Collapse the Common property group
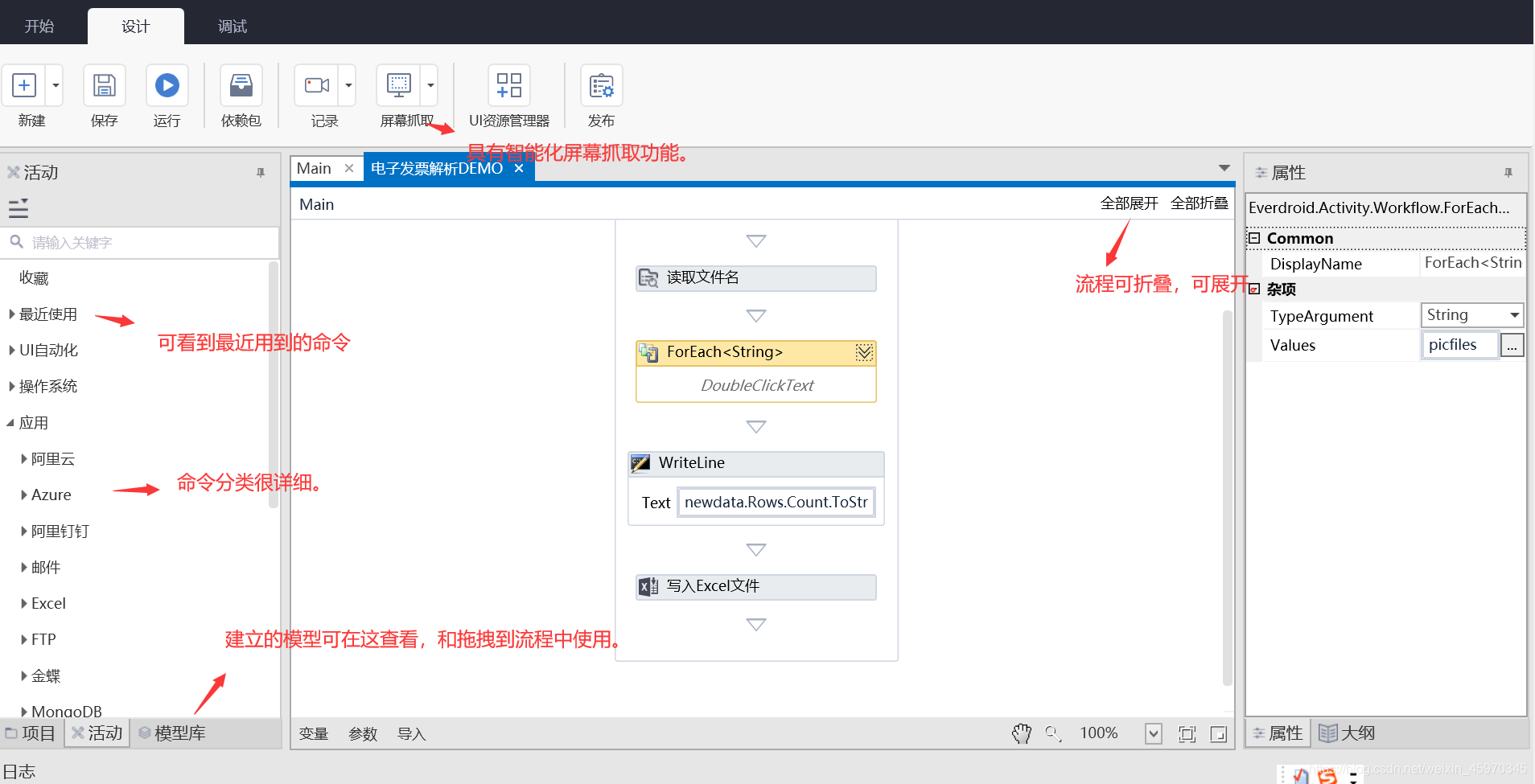1535x784 pixels. point(1254,238)
